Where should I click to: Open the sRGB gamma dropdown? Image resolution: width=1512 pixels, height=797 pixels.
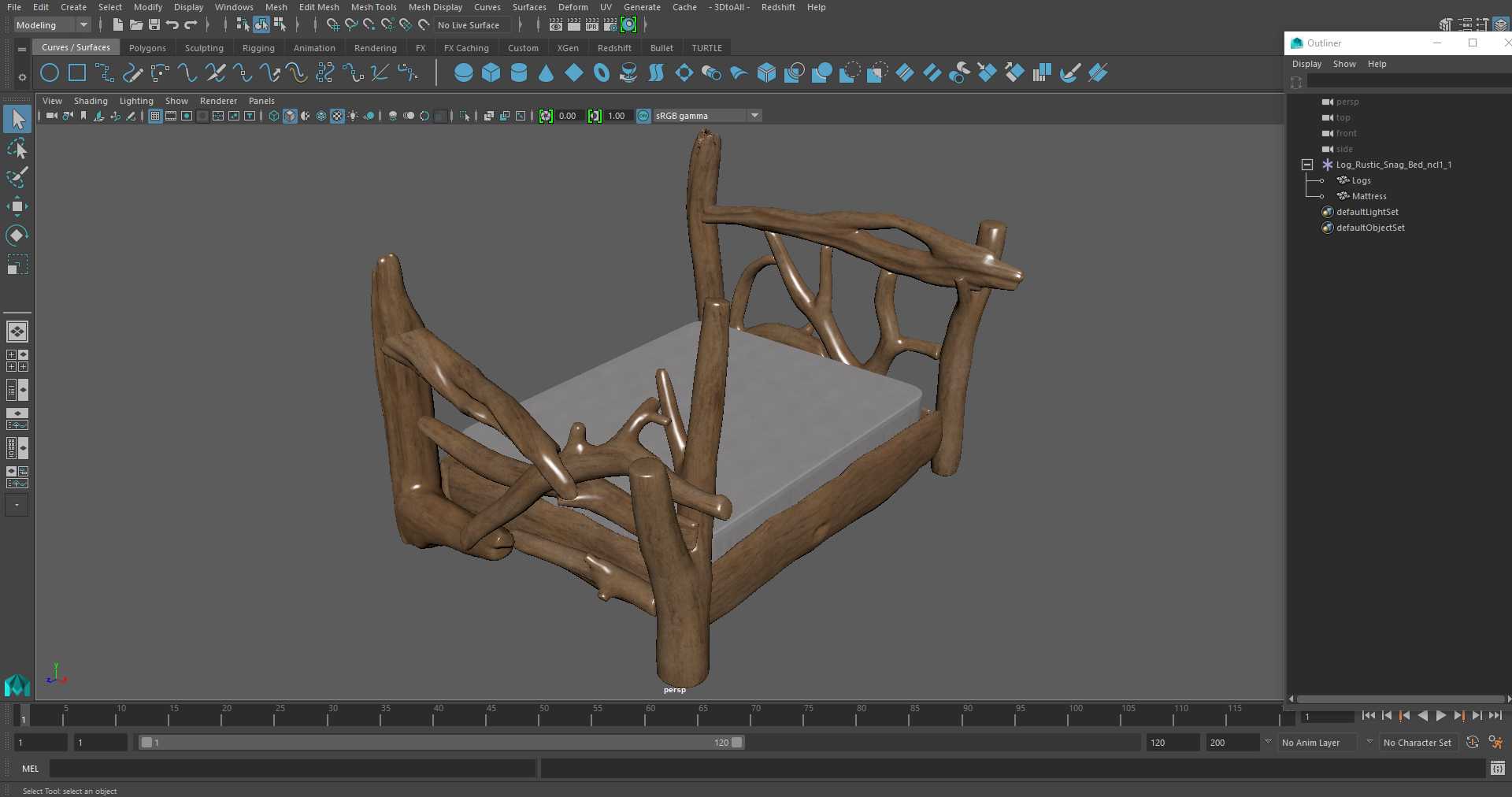[707, 116]
